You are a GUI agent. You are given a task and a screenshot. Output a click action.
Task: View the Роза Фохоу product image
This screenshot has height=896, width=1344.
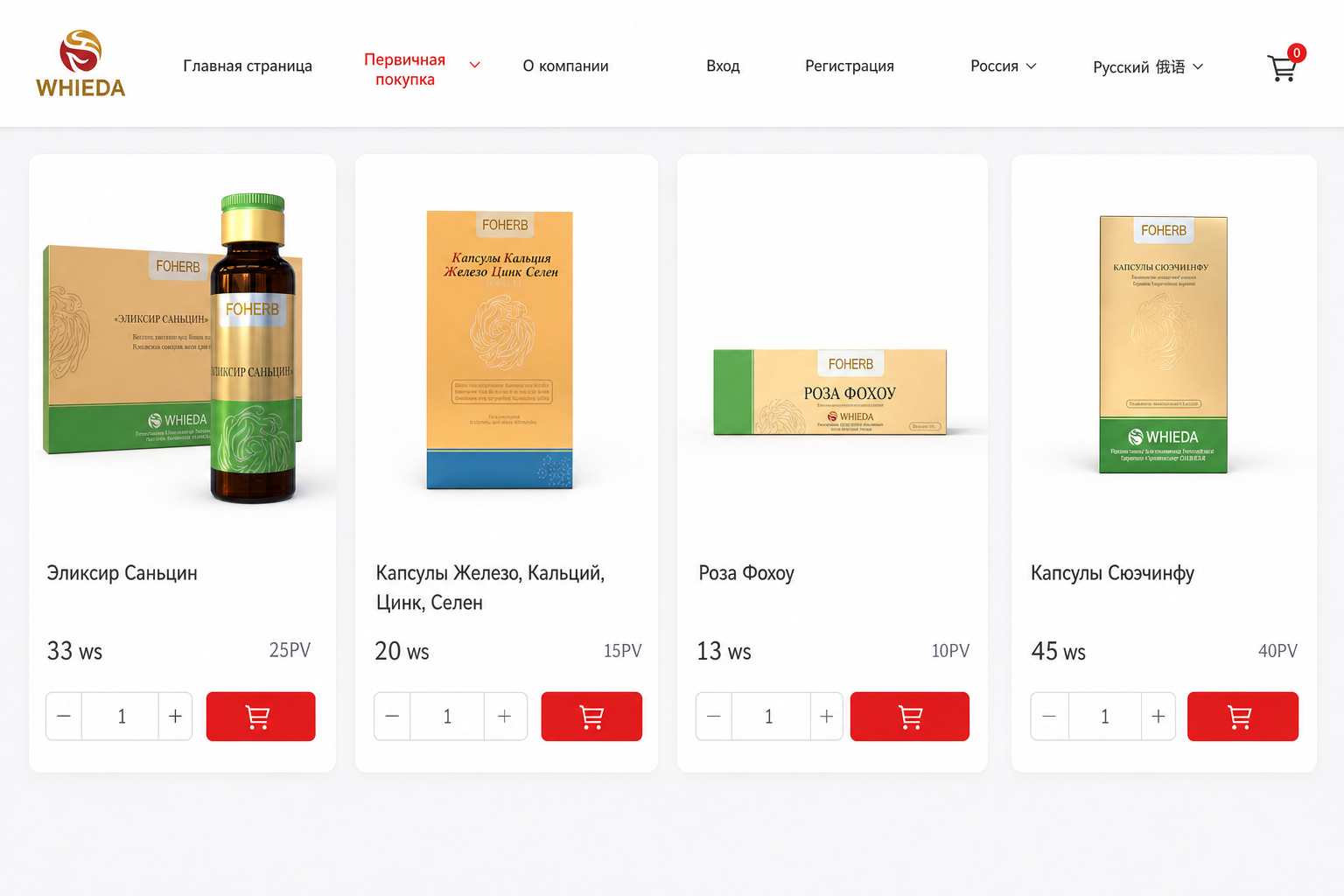[830, 392]
